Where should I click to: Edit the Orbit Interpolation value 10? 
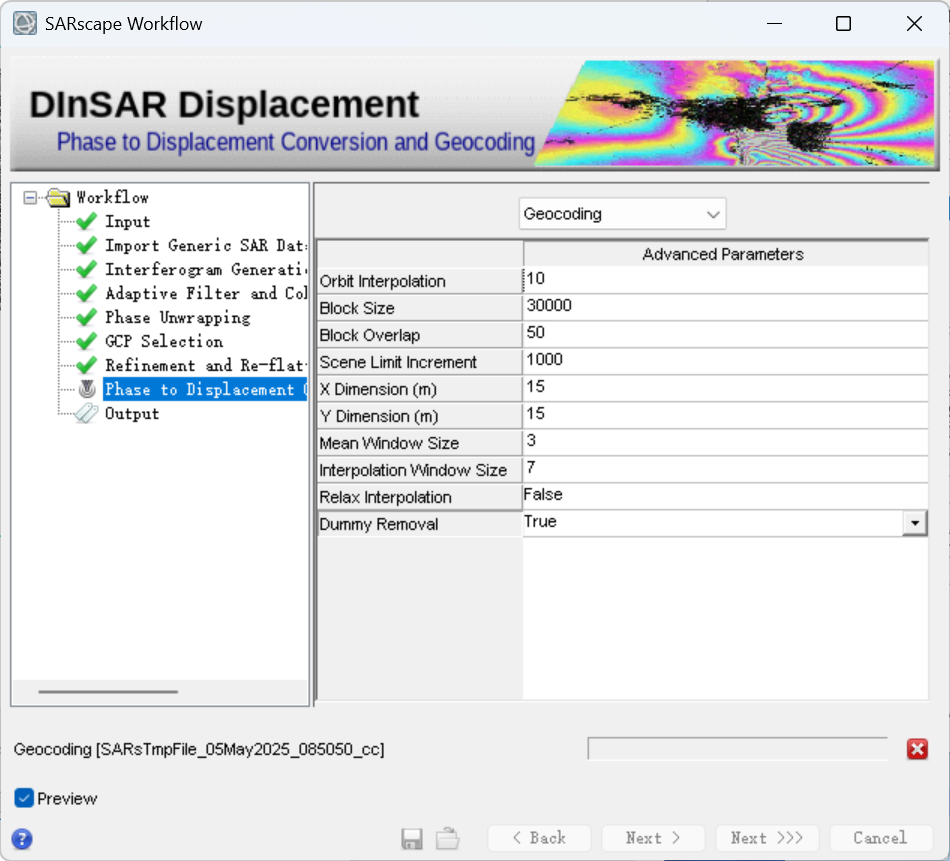point(725,280)
